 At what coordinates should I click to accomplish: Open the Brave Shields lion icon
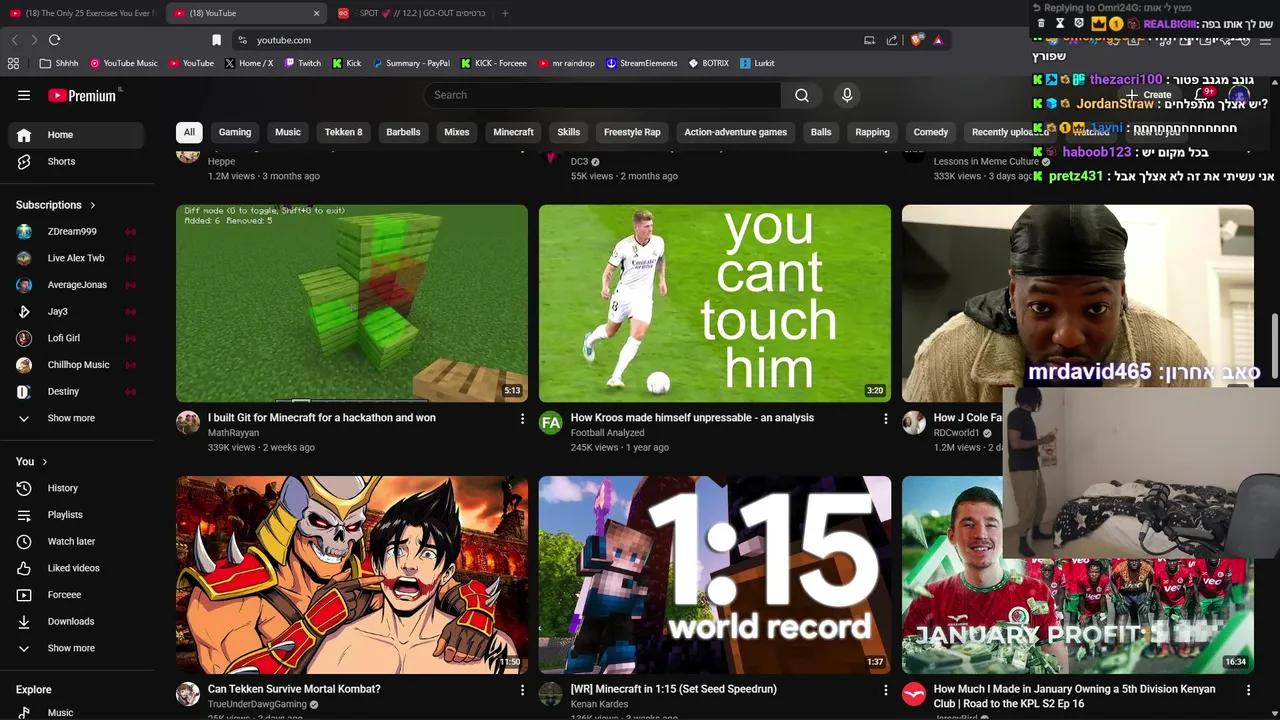click(x=916, y=40)
